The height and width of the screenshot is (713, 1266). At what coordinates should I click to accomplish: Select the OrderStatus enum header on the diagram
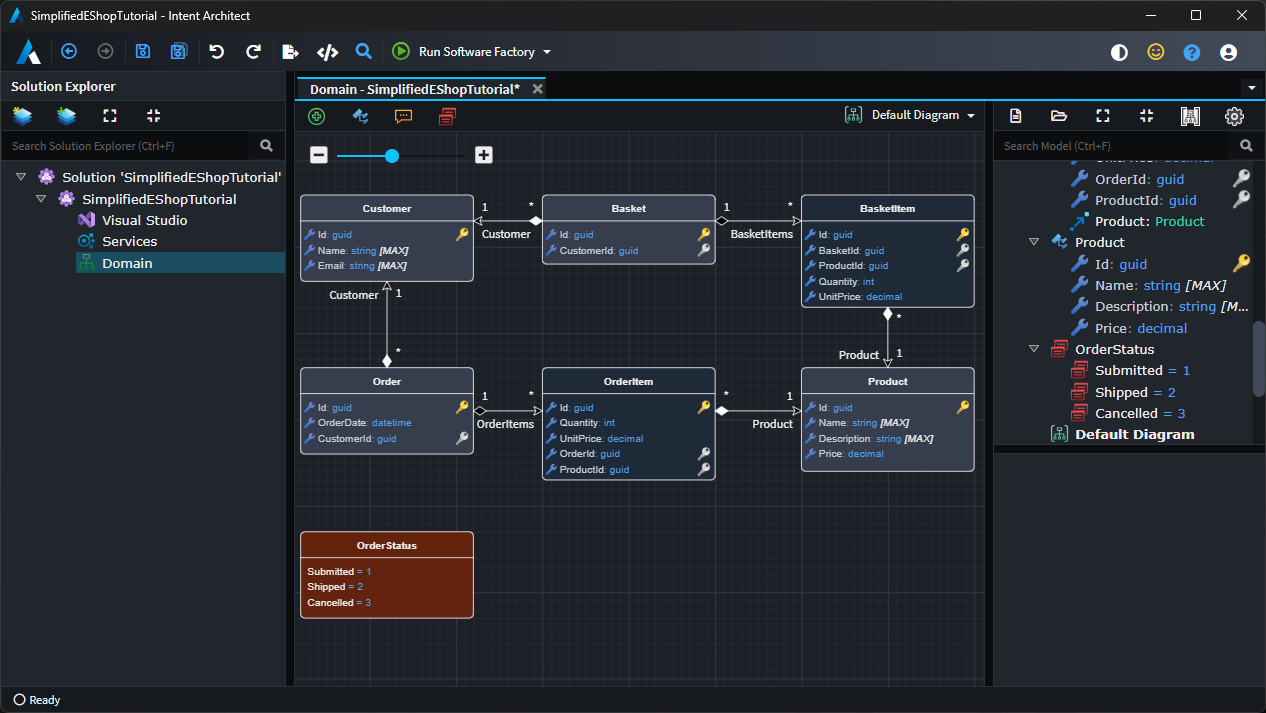pos(387,546)
